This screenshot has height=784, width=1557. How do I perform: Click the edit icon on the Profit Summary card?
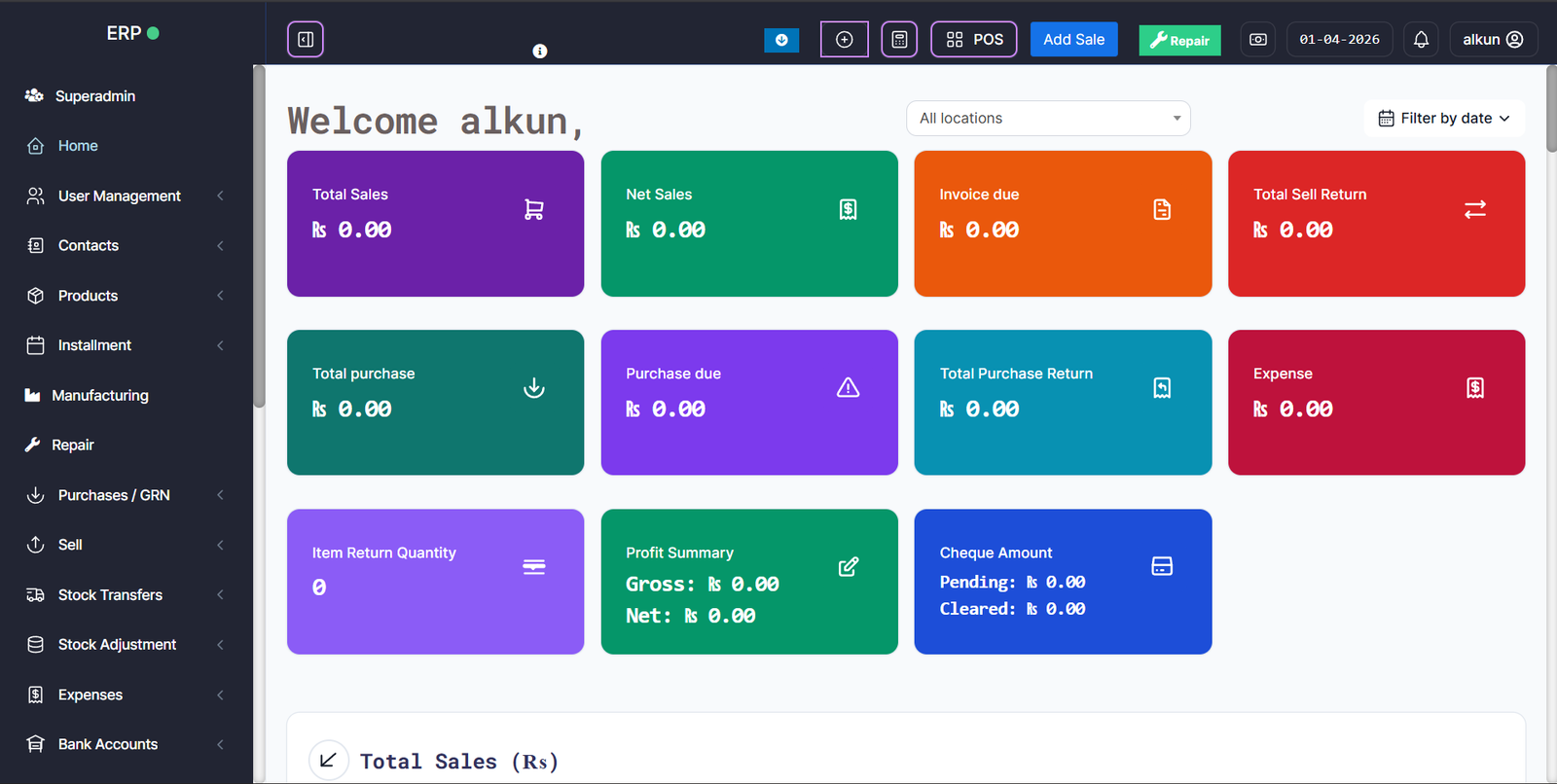tap(849, 567)
